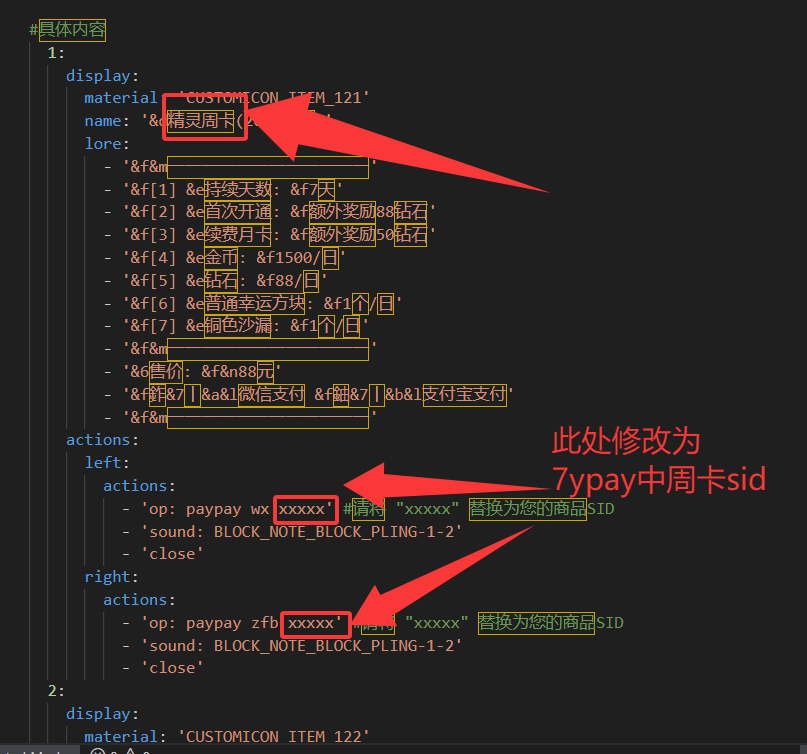807x754 pixels.
Task: Click the errors count icon in status bar
Action: [x=98, y=750]
